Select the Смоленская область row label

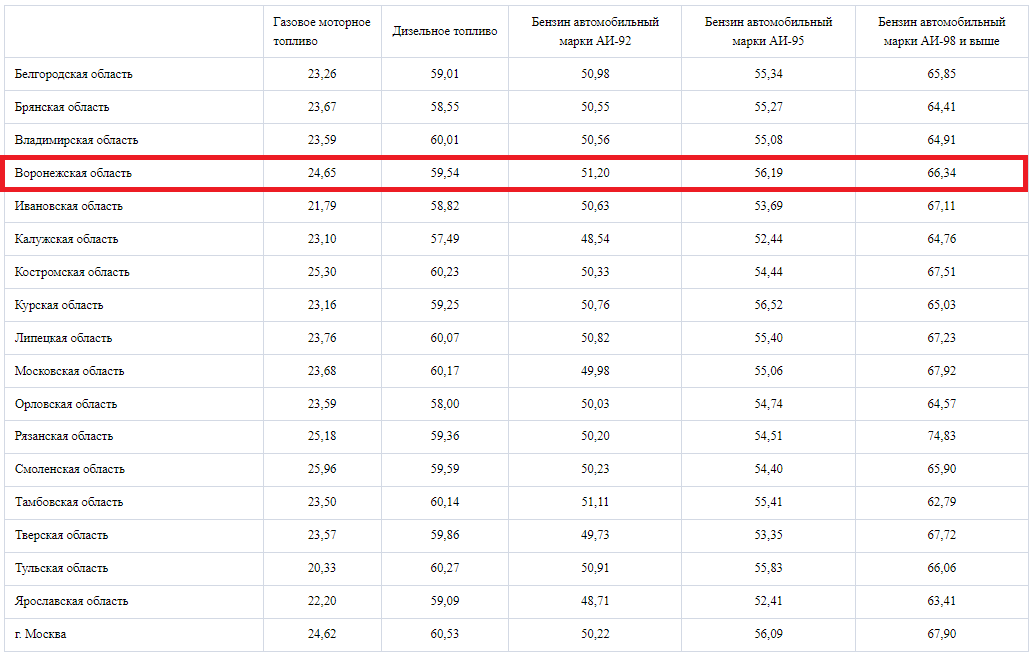pos(69,469)
